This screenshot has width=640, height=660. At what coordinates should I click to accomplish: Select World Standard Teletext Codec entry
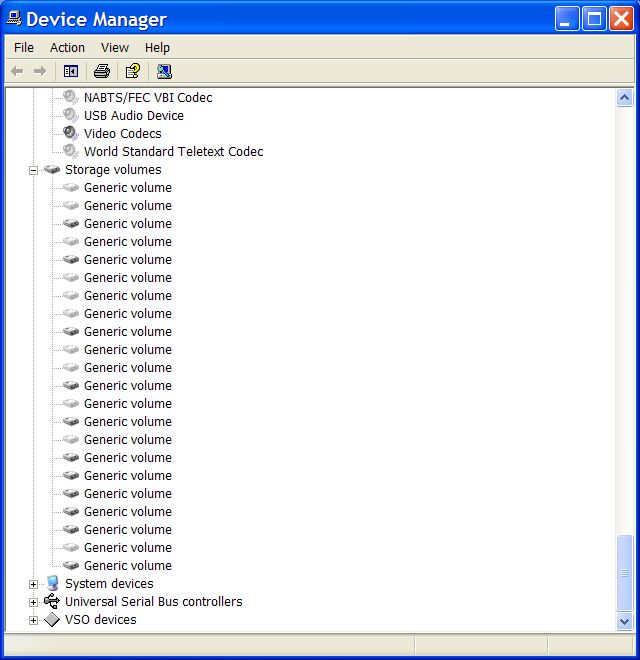[x=173, y=152]
